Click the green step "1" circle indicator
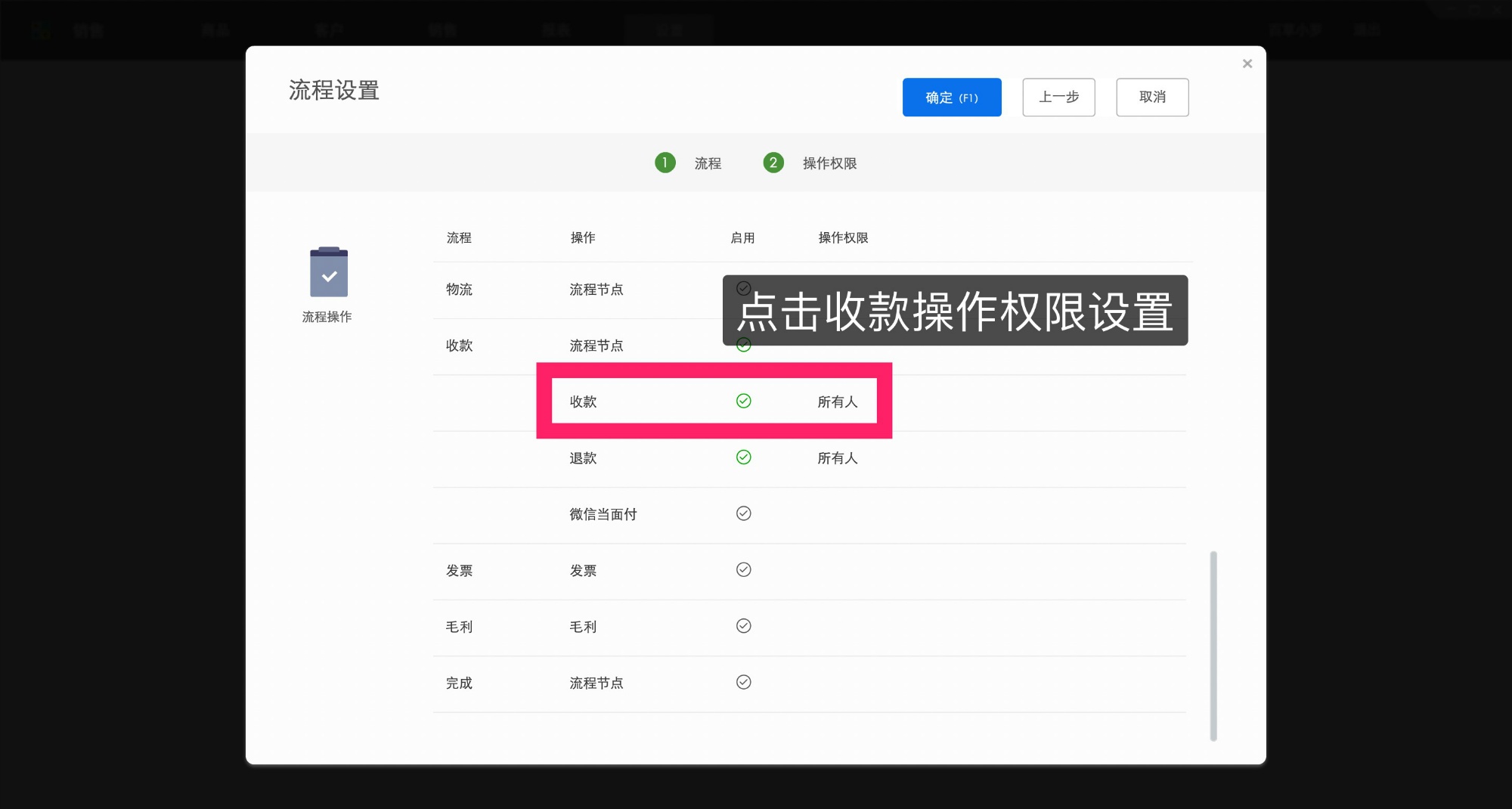Viewport: 1512px width, 809px height. click(665, 163)
